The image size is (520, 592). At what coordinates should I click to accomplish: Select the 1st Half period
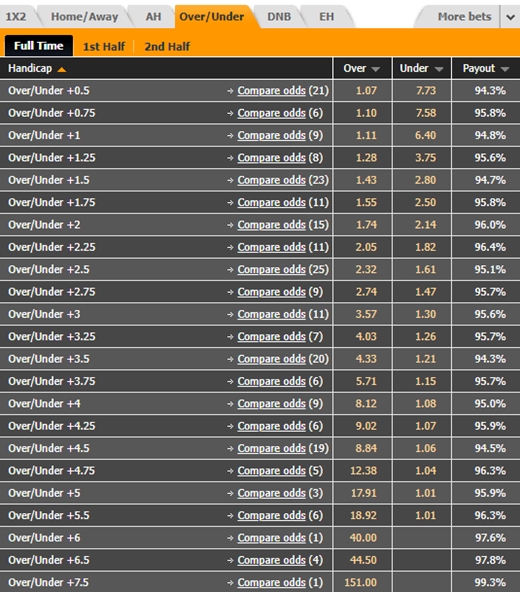(104, 46)
